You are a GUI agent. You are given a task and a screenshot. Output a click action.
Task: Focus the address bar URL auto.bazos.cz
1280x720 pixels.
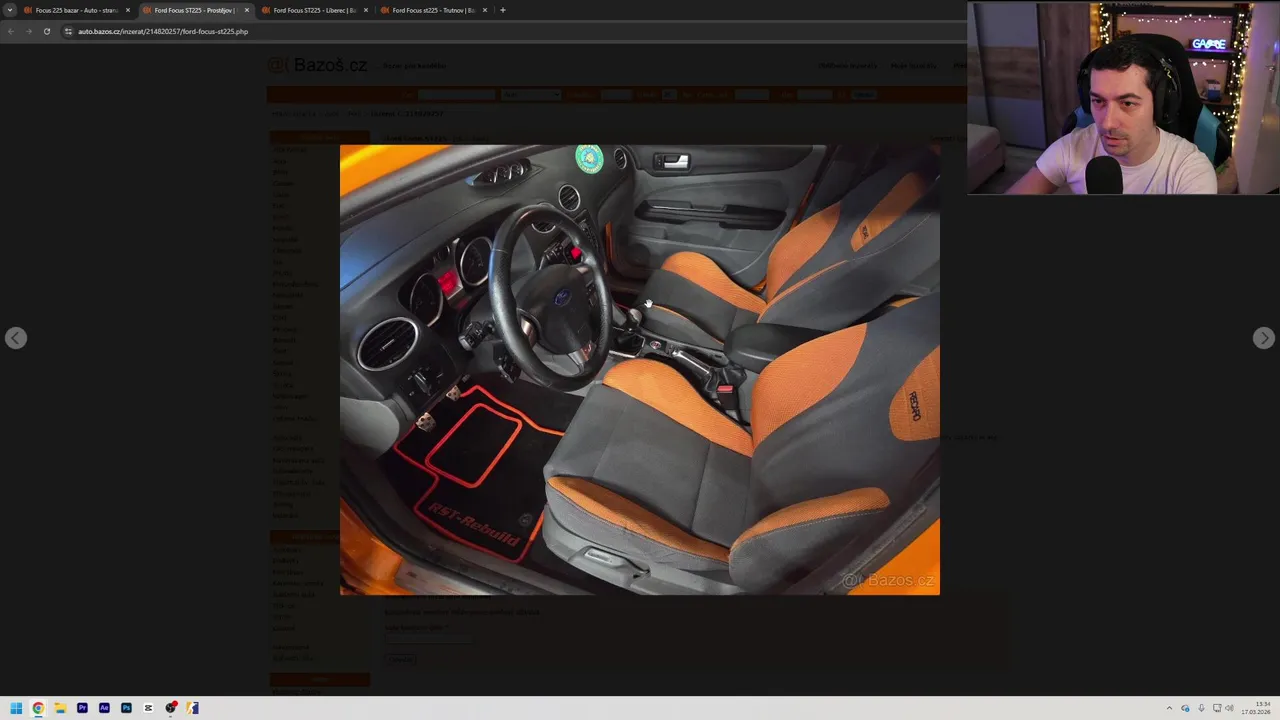pyautogui.click(x=163, y=31)
